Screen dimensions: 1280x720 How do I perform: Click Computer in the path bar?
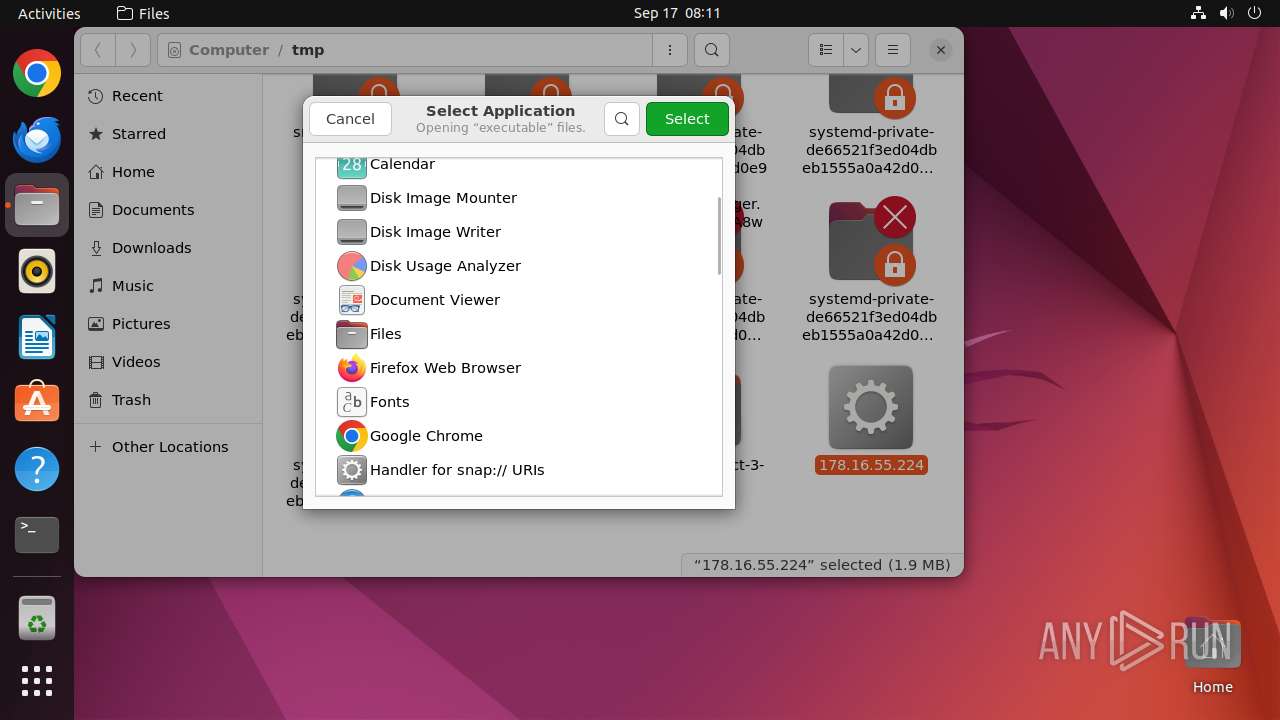229,50
